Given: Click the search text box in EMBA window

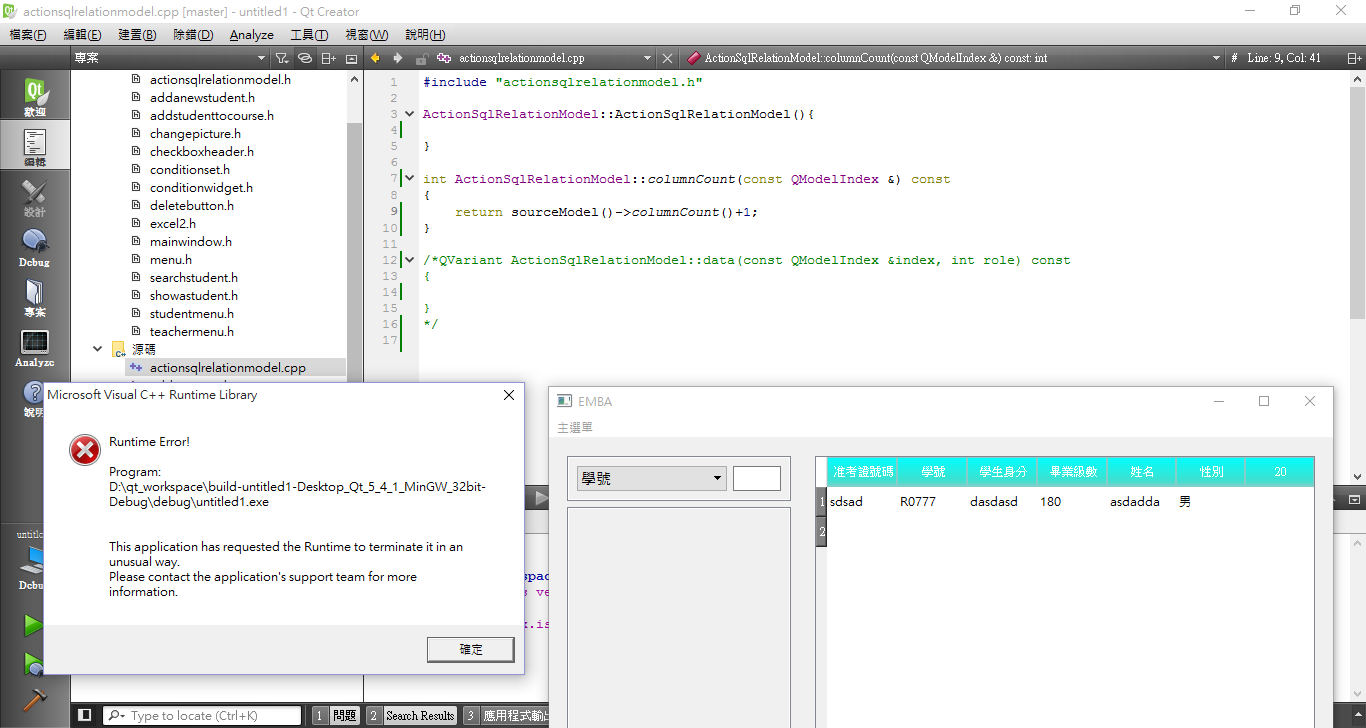Looking at the screenshot, I should point(757,478).
